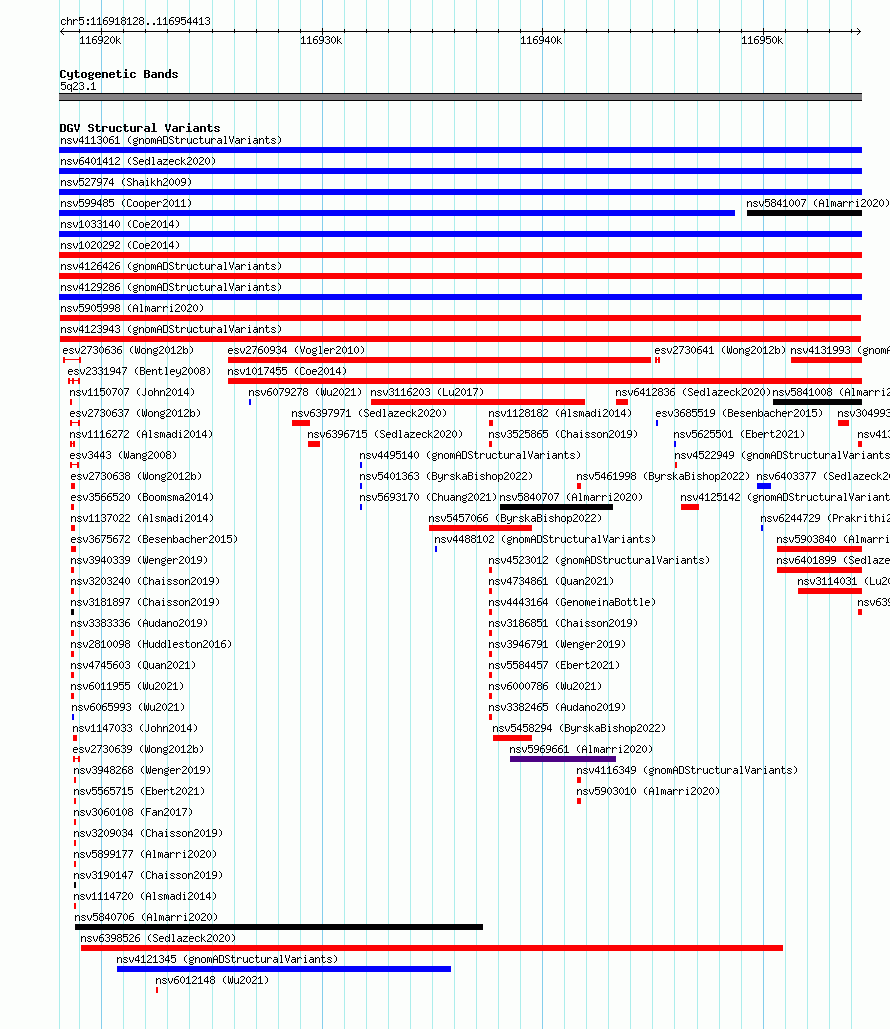Select nsv5905998 (Almarri2020) label

coord(132,308)
